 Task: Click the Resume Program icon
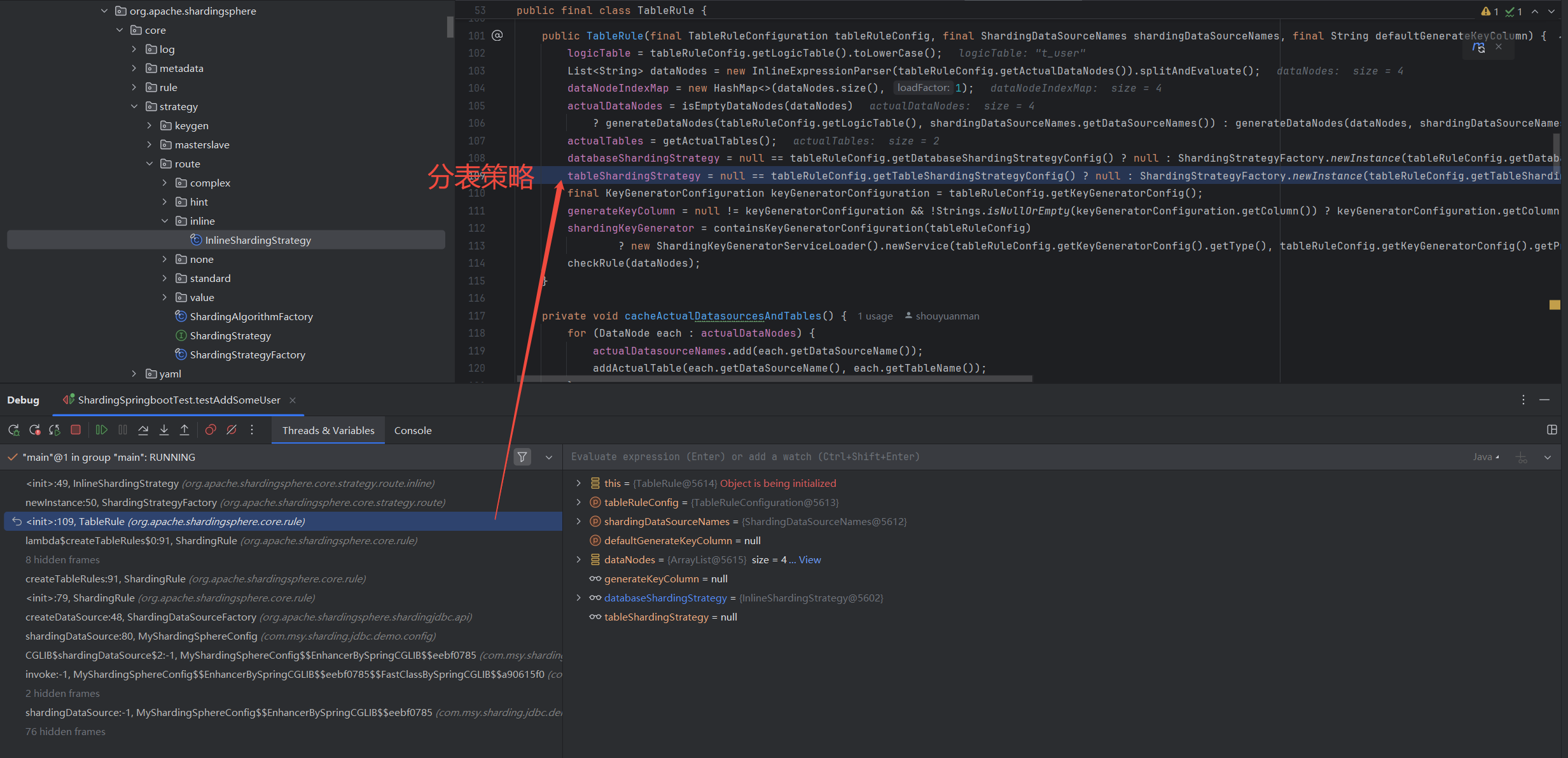[x=101, y=430]
